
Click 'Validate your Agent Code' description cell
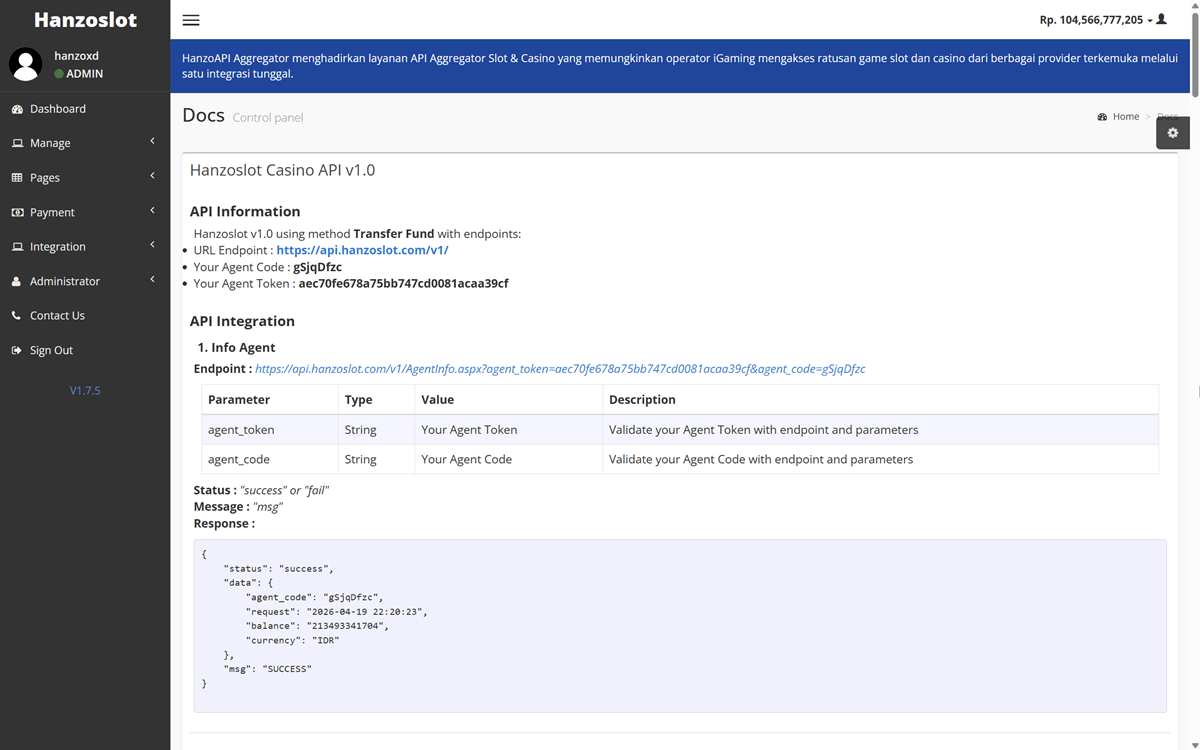pos(880,460)
